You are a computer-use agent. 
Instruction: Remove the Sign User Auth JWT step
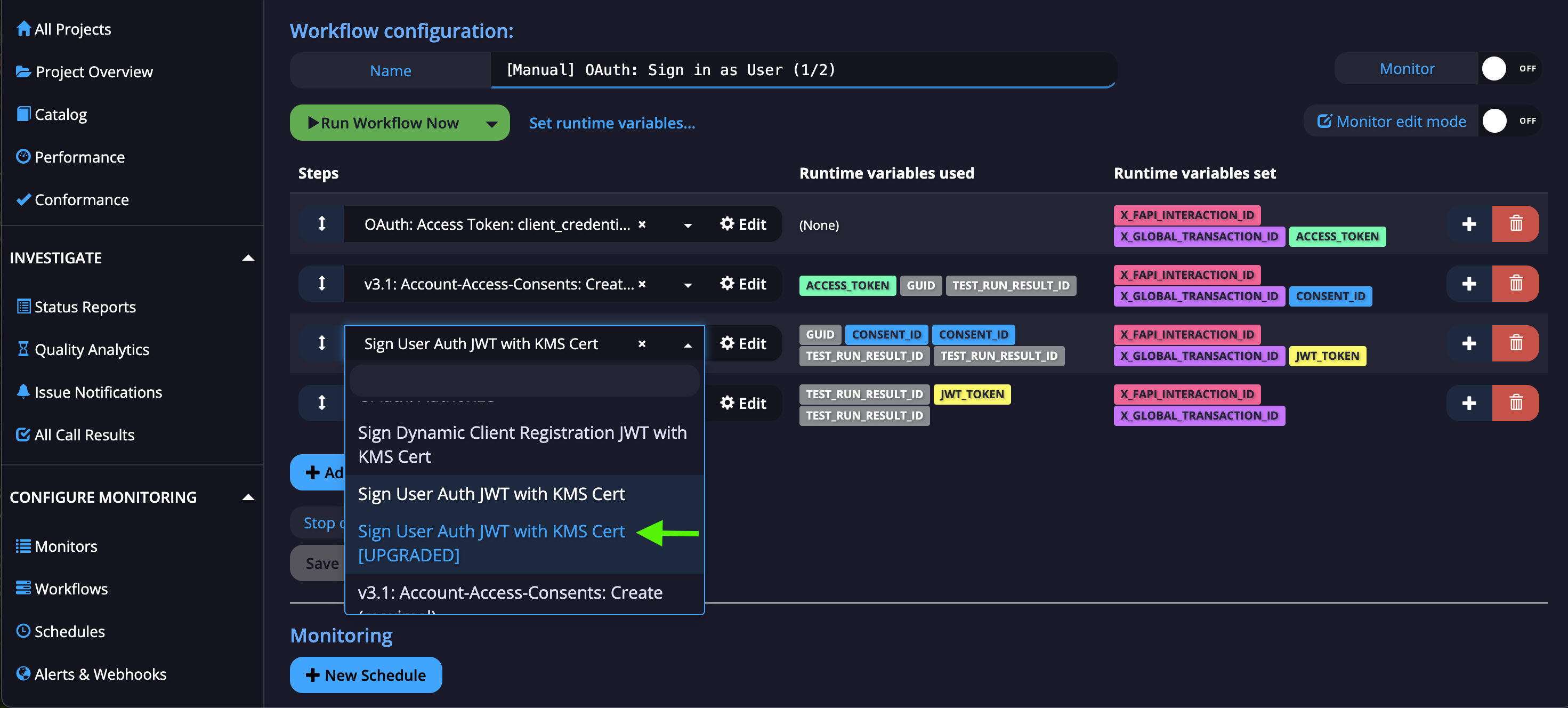(1516, 343)
